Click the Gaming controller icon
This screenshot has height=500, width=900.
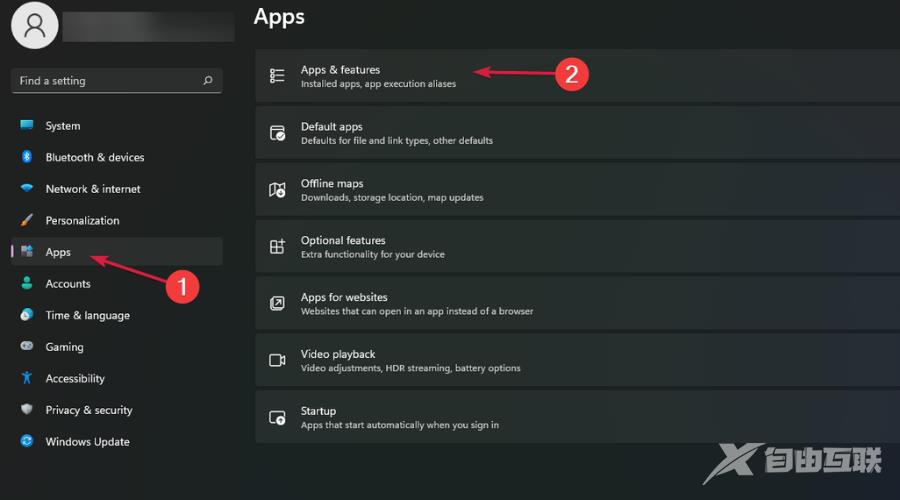click(x=26, y=346)
